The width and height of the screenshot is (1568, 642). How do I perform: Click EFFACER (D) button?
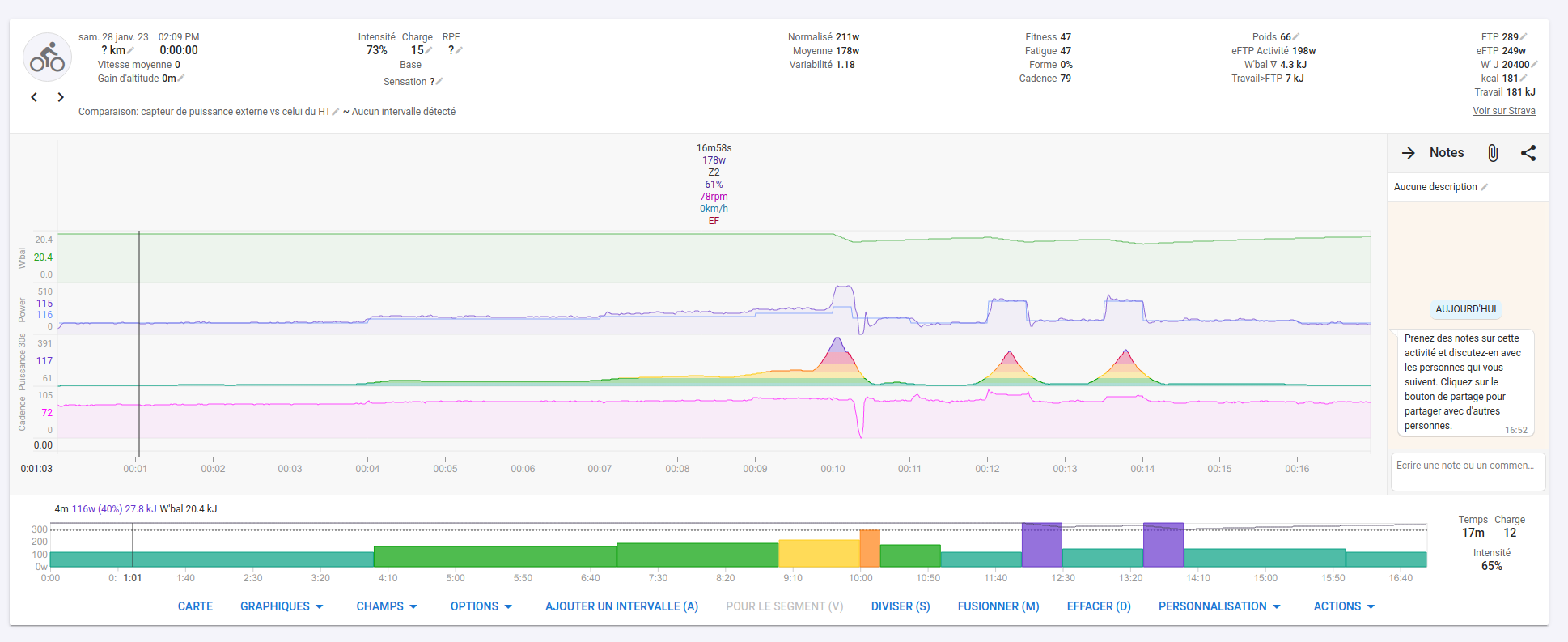click(x=1099, y=606)
